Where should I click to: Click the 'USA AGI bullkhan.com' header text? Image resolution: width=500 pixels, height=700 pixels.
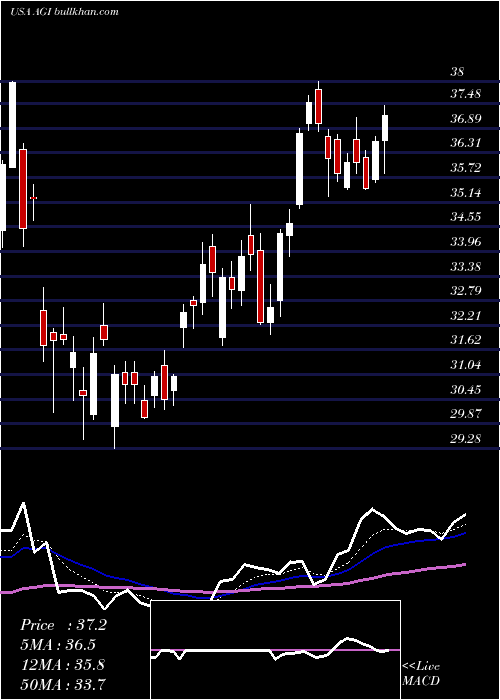point(64,12)
